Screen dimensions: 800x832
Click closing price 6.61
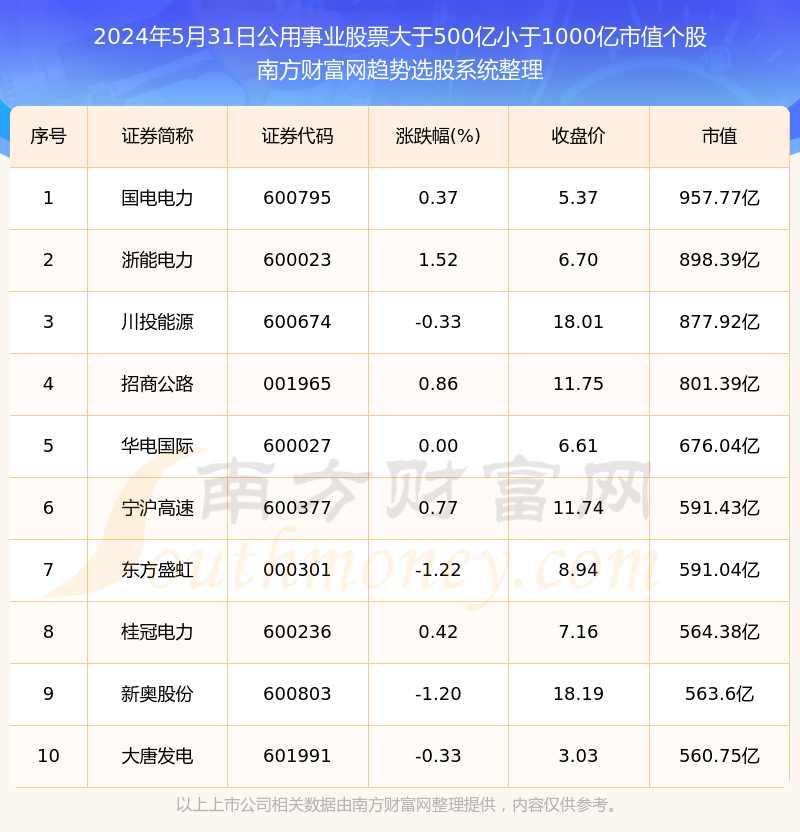[x=578, y=446]
